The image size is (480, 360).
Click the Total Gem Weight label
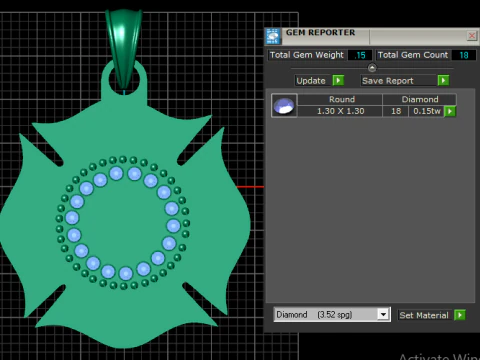point(306,55)
